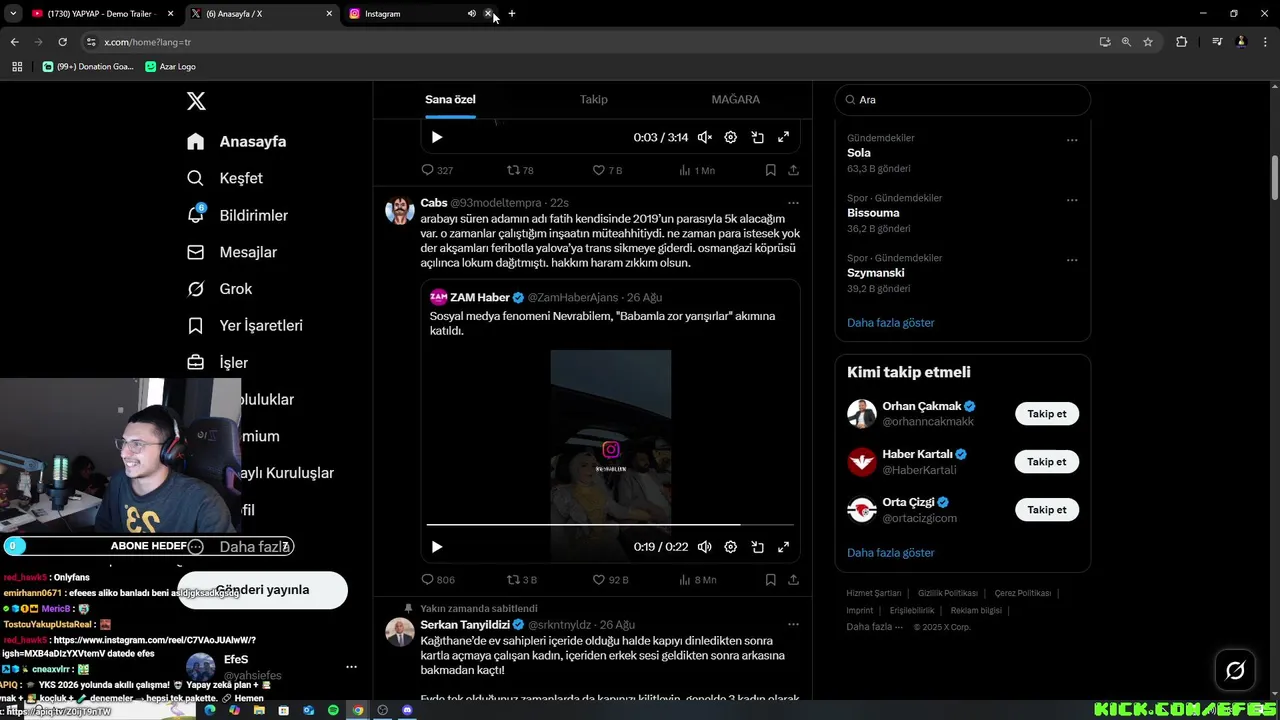1280x720 pixels.
Task: Open the Cabs profile avatar
Action: pos(400,211)
